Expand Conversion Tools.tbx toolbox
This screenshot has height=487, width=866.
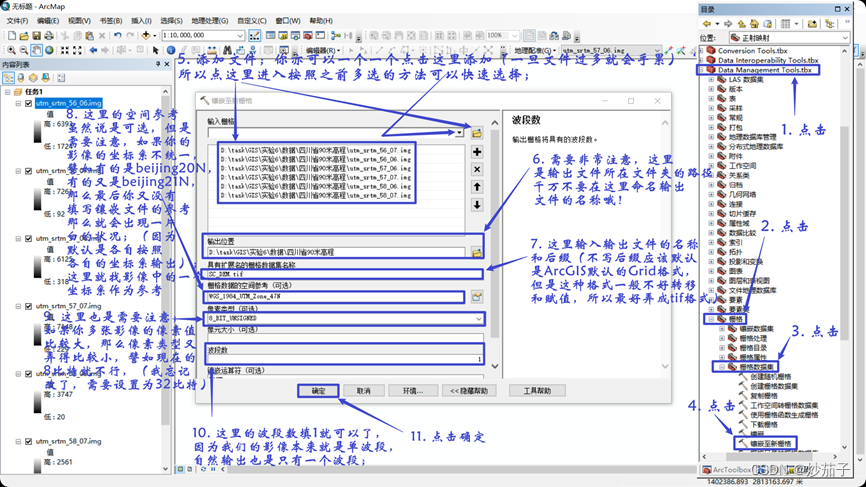tap(702, 50)
